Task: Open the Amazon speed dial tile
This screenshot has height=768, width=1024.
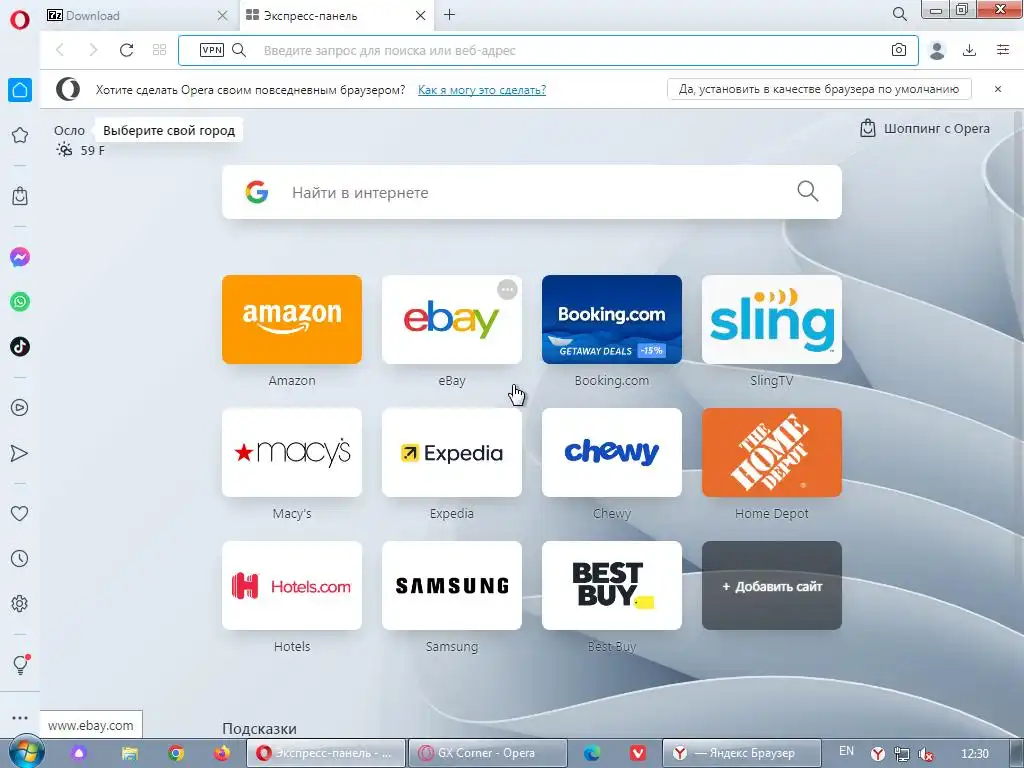Action: (292, 319)
